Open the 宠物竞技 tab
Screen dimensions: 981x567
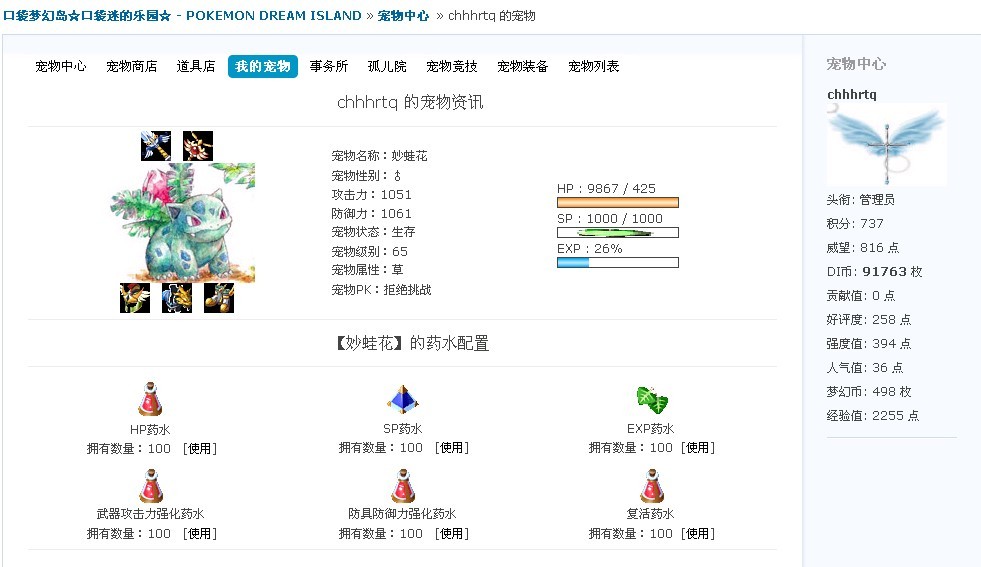click(452, 66)
